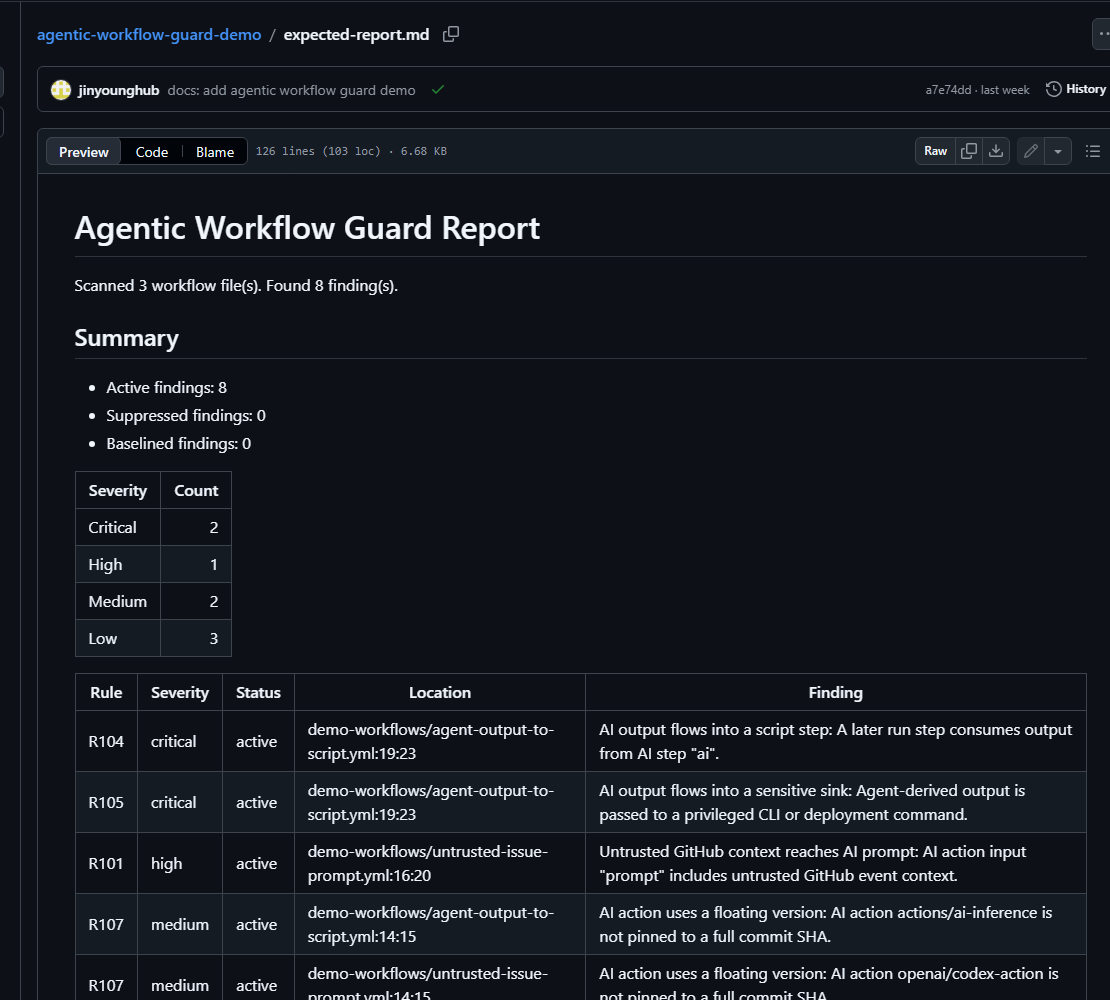Click Count column header
Image resolution: width=1110 pixels, height=1000 pixels.
(196, 490)
